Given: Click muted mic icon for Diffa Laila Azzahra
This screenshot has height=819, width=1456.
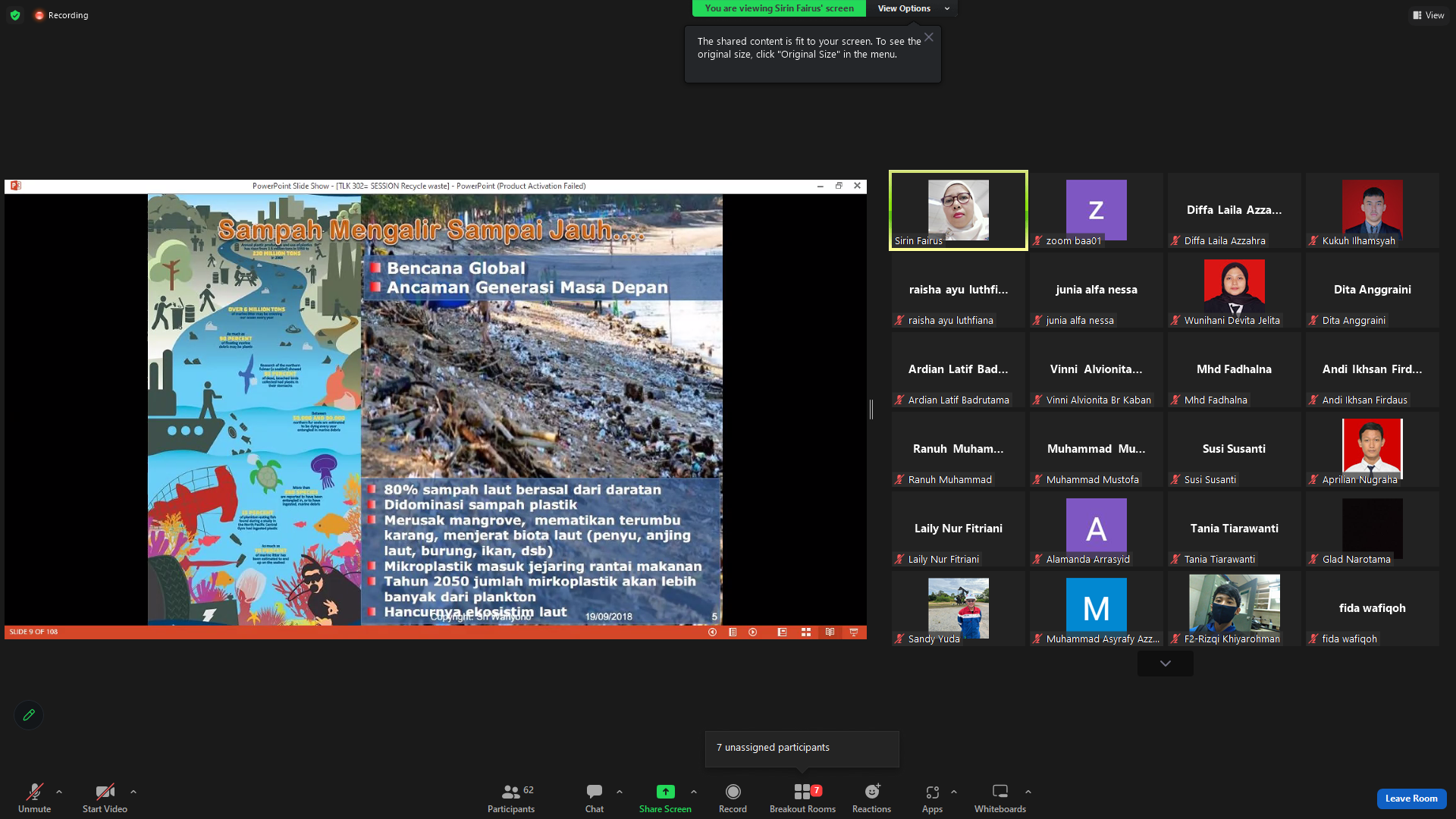Looking at the screenshot, I should (1175, 241).
